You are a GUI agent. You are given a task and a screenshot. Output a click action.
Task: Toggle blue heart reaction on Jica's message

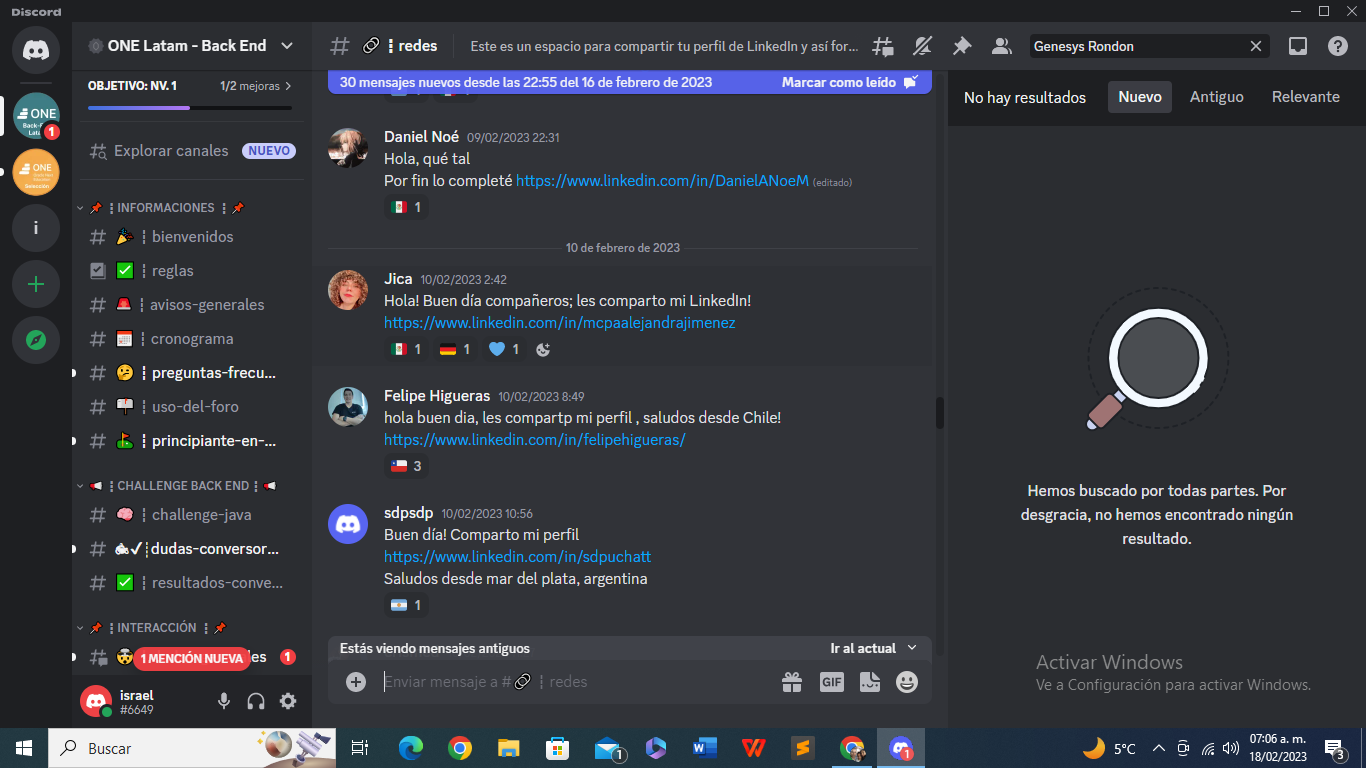coord(504,349)
